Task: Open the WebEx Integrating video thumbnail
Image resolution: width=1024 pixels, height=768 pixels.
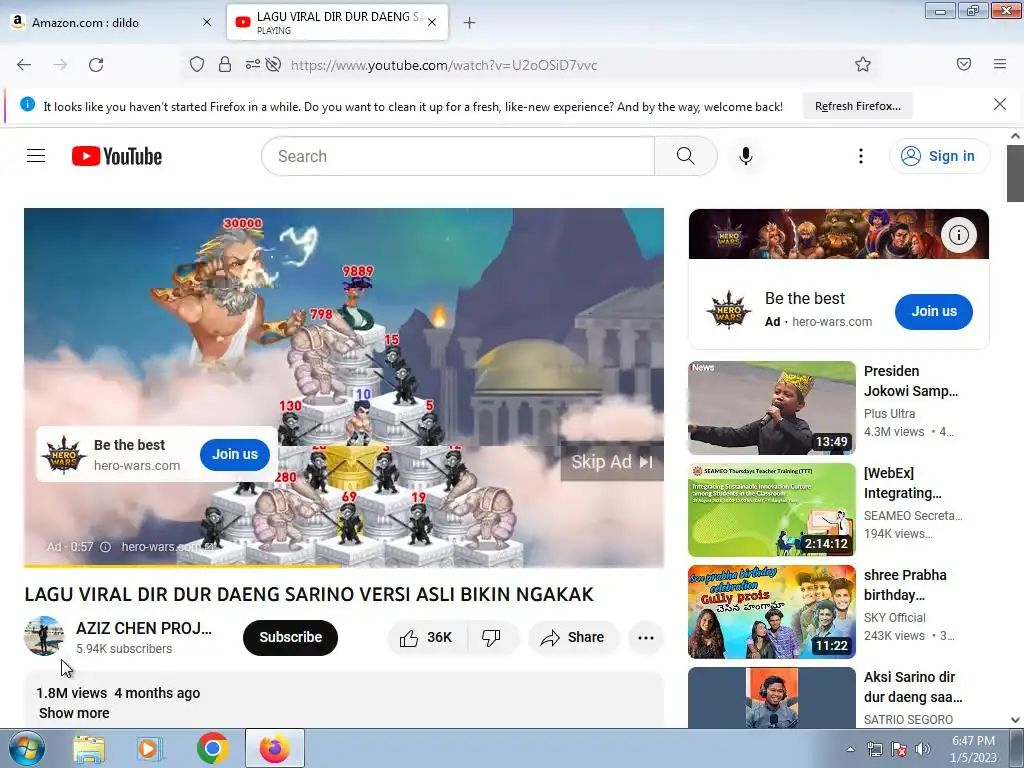Action: 771,509
